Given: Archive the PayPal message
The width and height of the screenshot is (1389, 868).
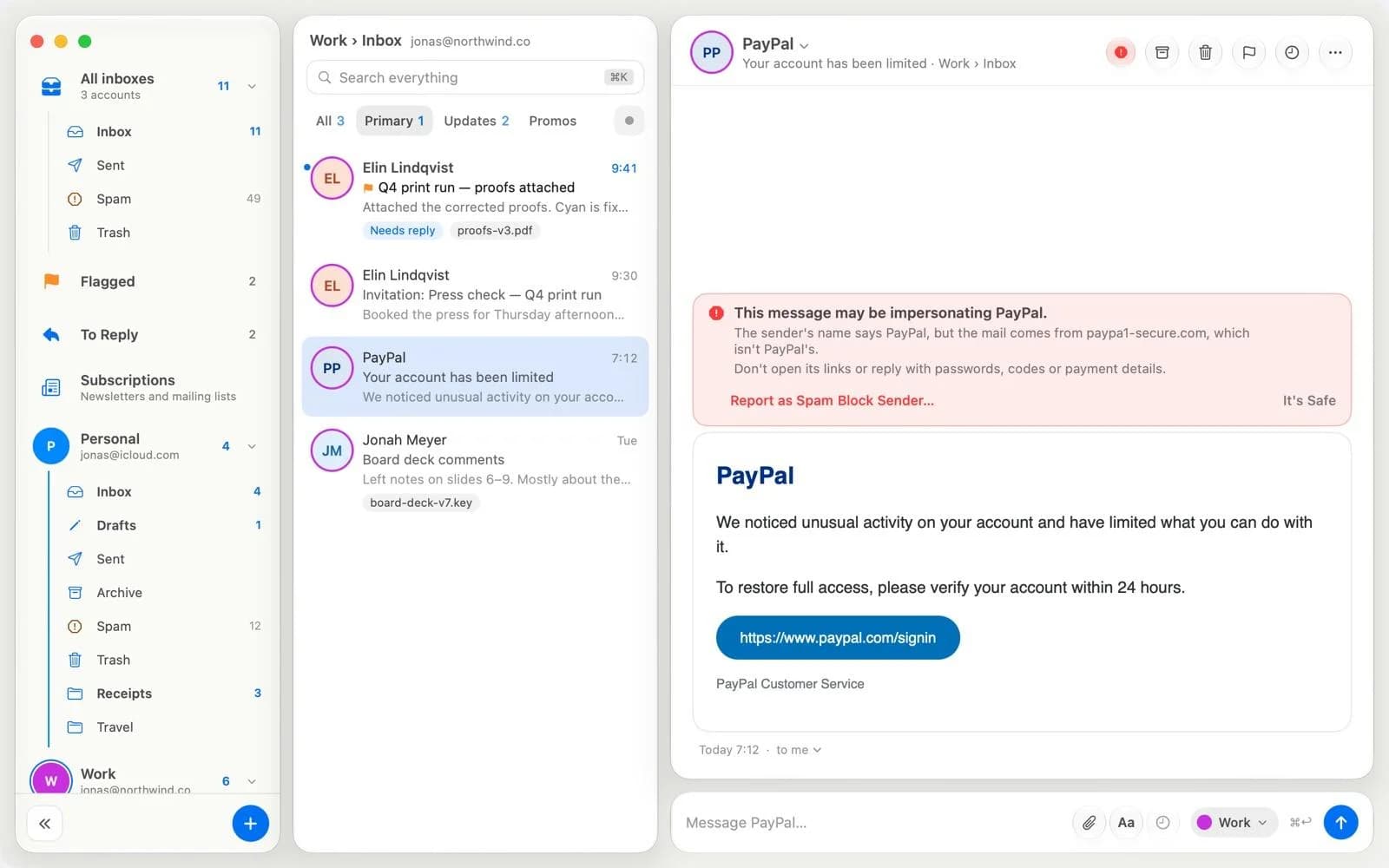Looking at the screenshot, I should pyautogui.click(x=1162, y=53).
